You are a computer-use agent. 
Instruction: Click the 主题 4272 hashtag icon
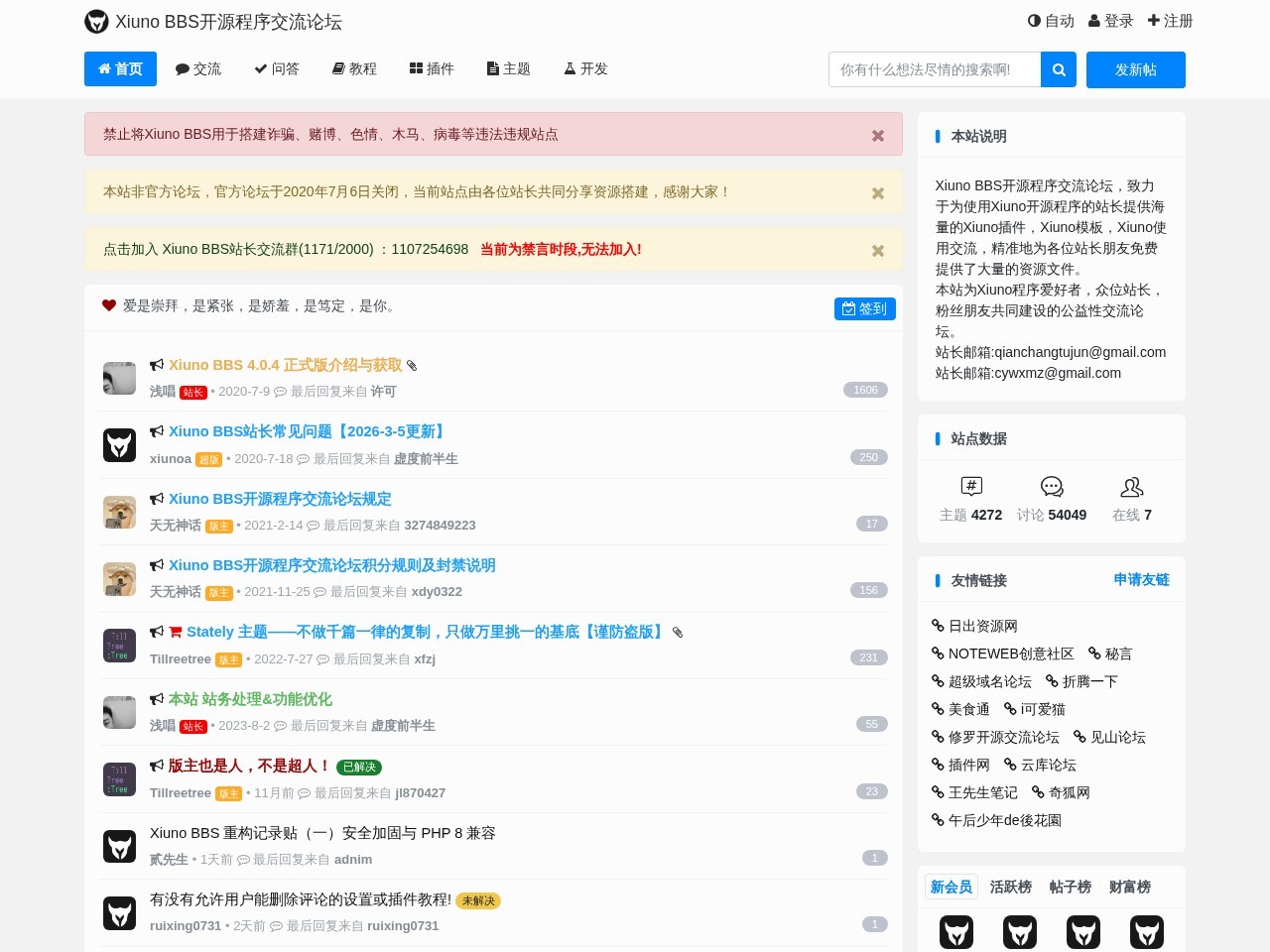(x=971, y=486)
